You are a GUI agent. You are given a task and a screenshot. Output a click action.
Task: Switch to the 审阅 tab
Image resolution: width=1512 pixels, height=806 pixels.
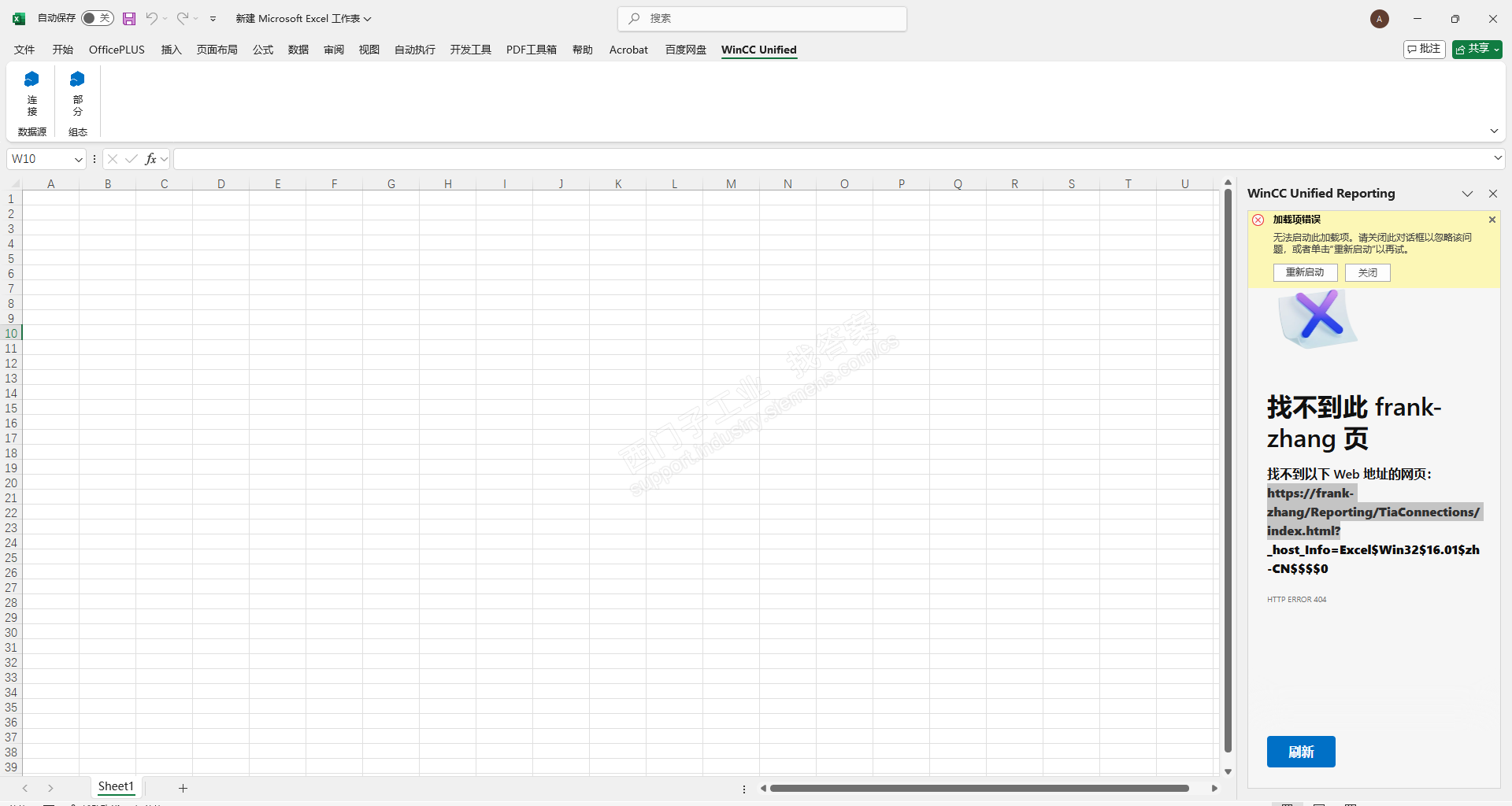click(334, 50)
